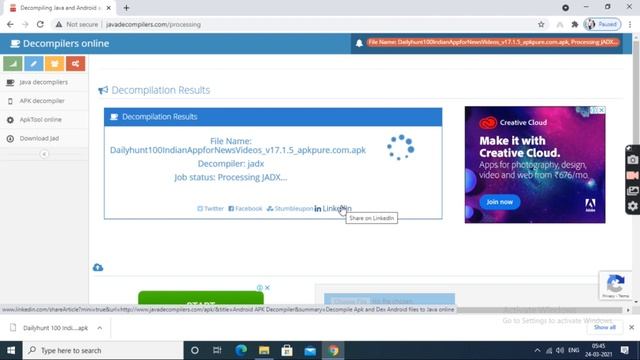Click the reCAPTCHA badge
640x360 pixels.
point(616,285)
